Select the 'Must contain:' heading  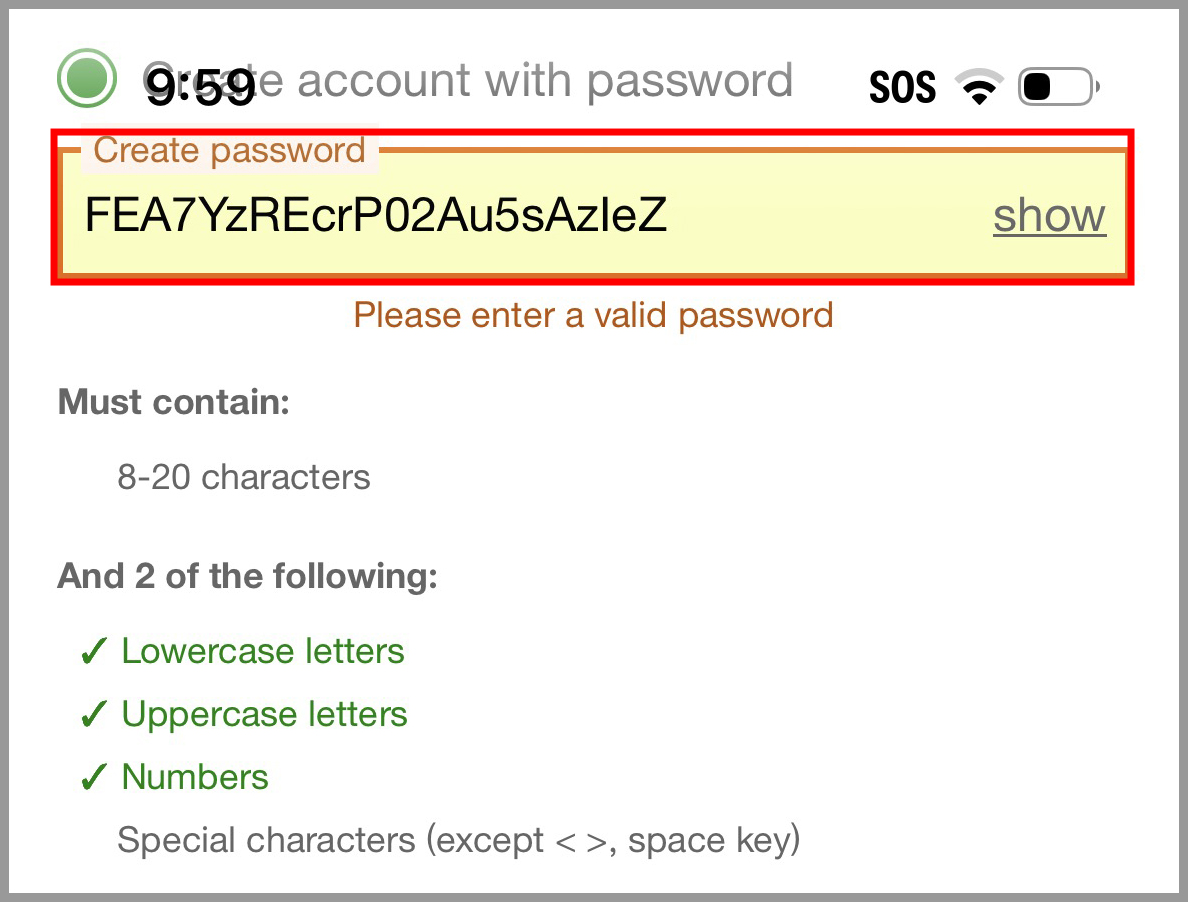pos(173,403)
